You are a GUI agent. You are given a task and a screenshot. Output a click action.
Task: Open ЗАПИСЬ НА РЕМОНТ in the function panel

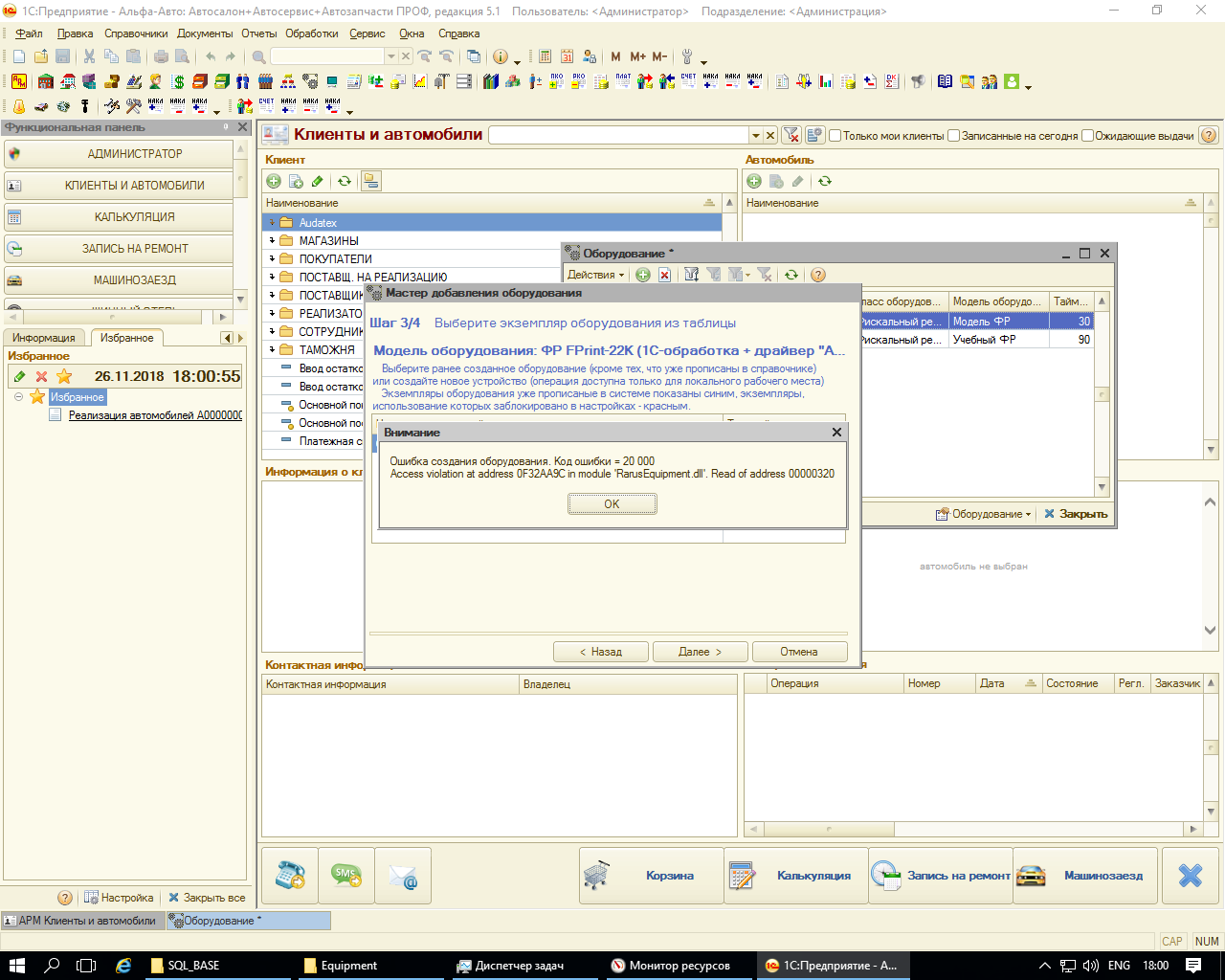click(119, 249)
